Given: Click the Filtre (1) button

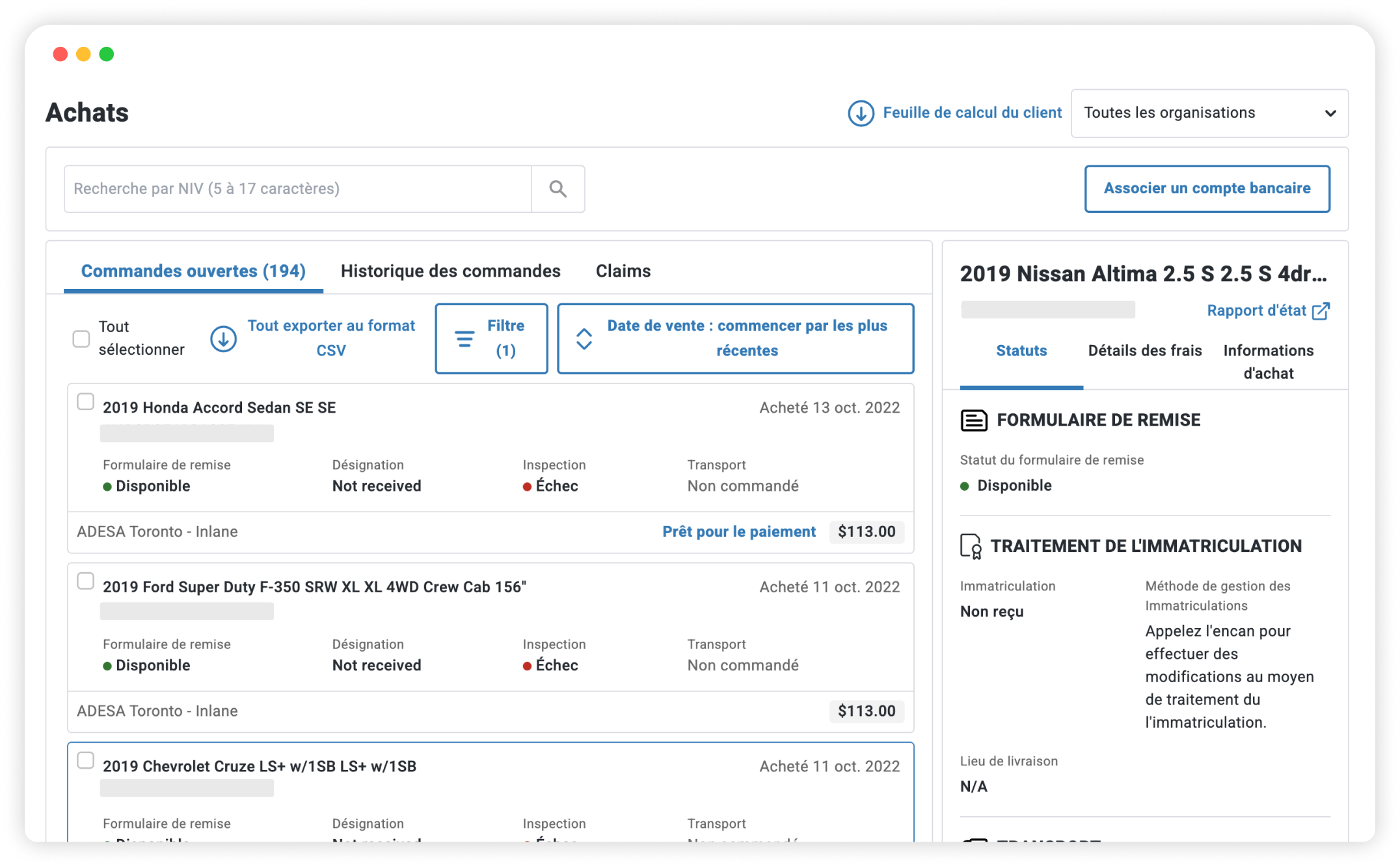Looking at the screenshot, I should click(491, 338).
